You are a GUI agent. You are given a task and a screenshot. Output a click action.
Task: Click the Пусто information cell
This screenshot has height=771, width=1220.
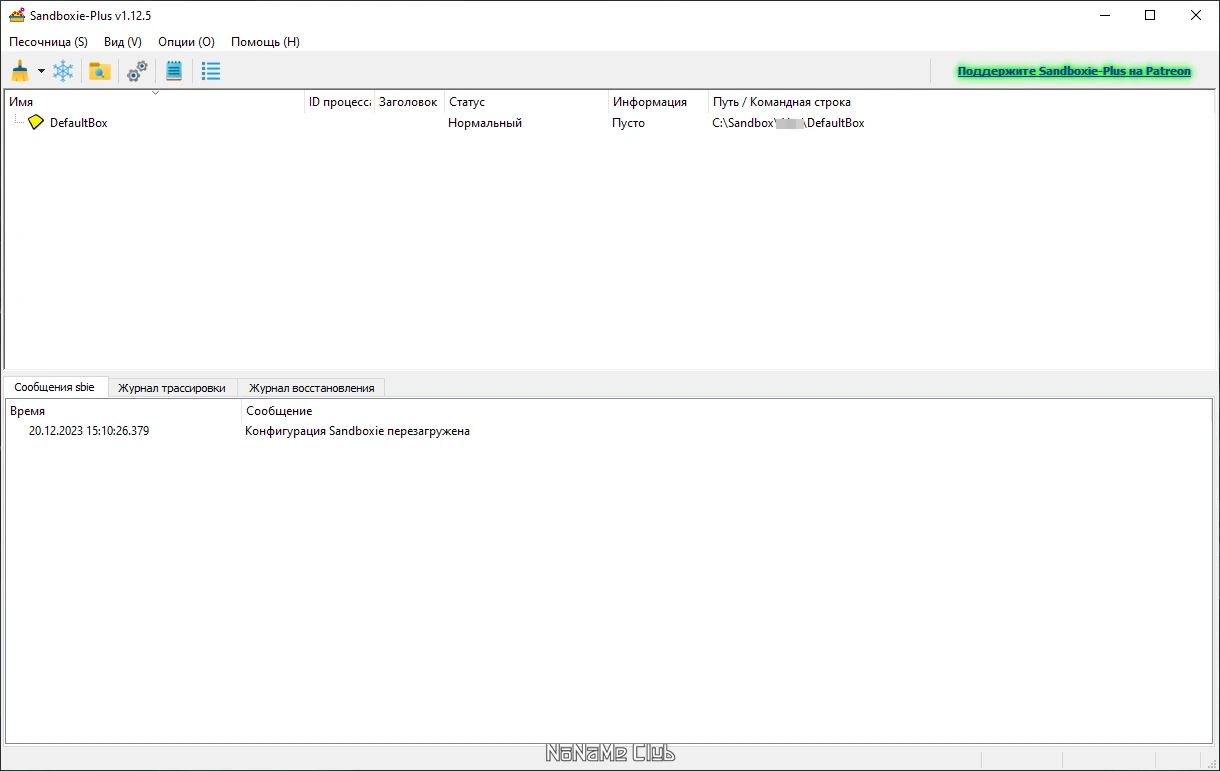coord(628,123)
